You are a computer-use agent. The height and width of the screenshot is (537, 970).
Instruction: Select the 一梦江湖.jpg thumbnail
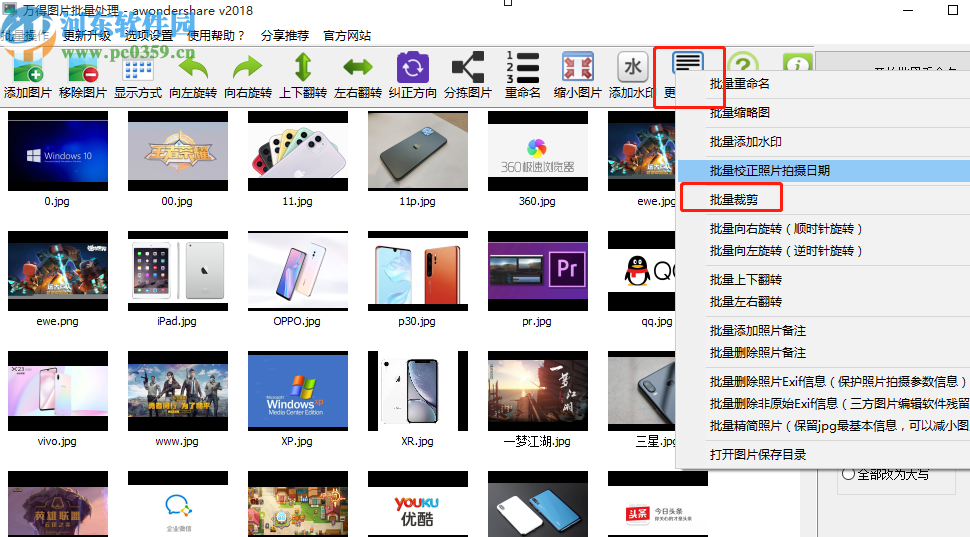[x=538, y=391]
